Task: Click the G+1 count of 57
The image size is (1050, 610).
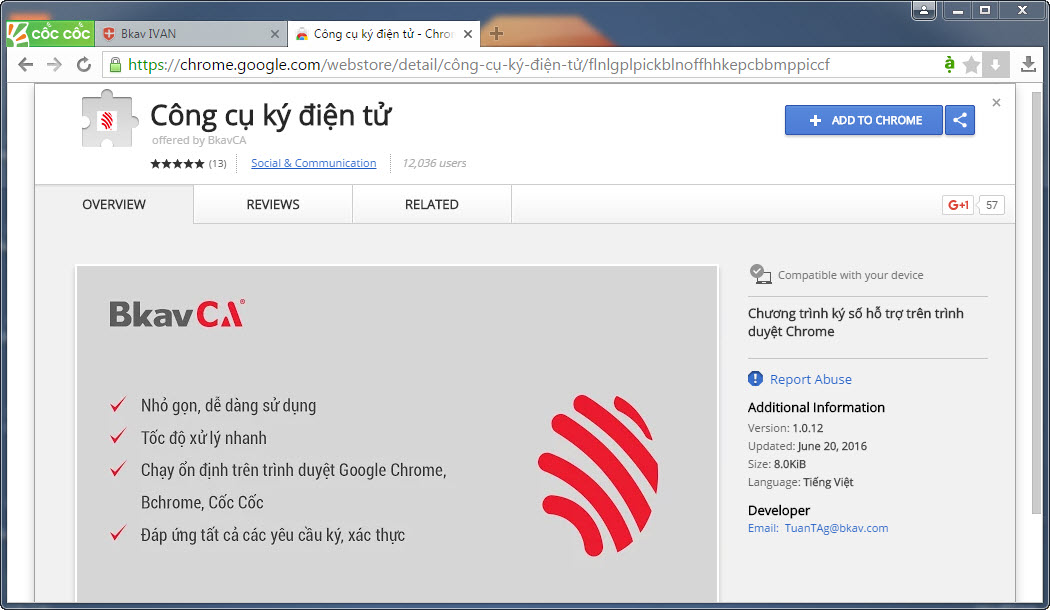Action: point(992,205)
